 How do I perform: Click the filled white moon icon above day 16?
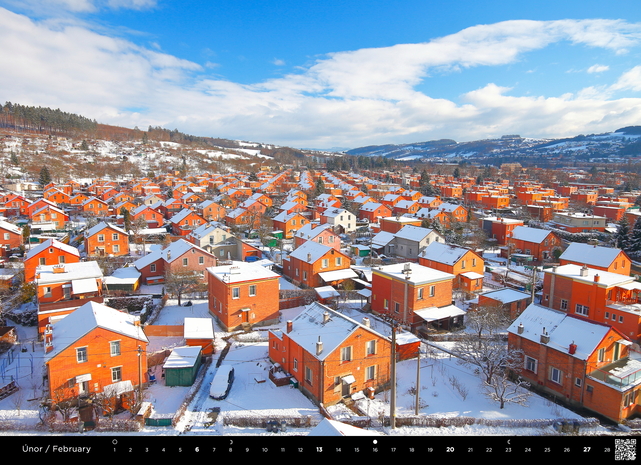pos(375,442)
